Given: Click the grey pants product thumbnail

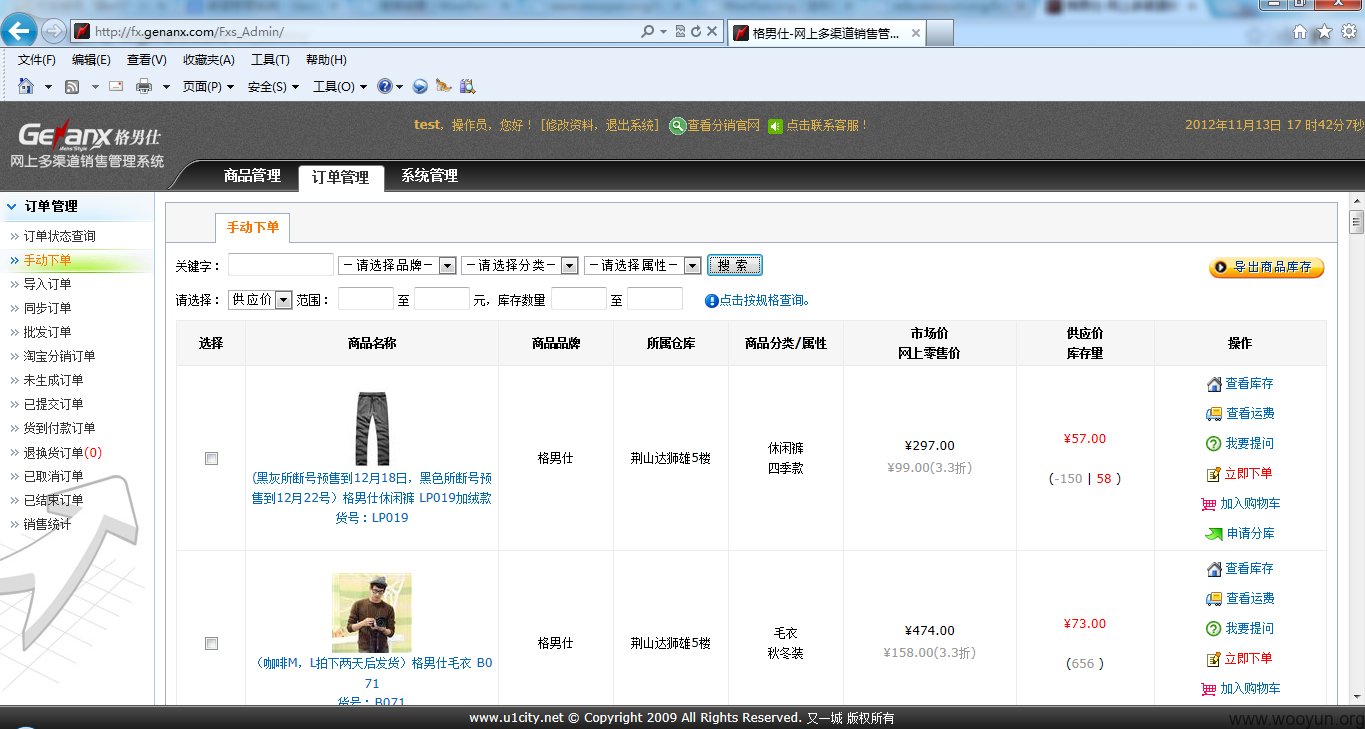Looking at the screenshot, I should pos(372,428).
